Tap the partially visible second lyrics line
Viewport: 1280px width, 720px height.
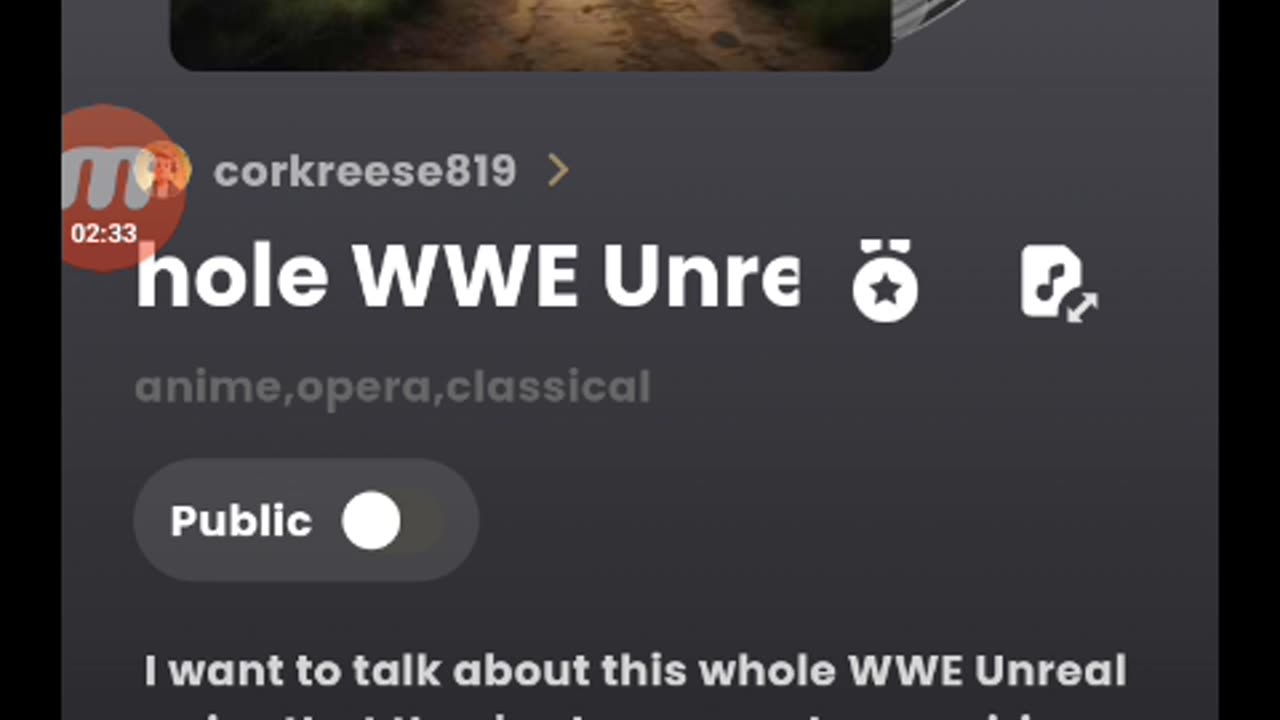click(x=636, y=711)
